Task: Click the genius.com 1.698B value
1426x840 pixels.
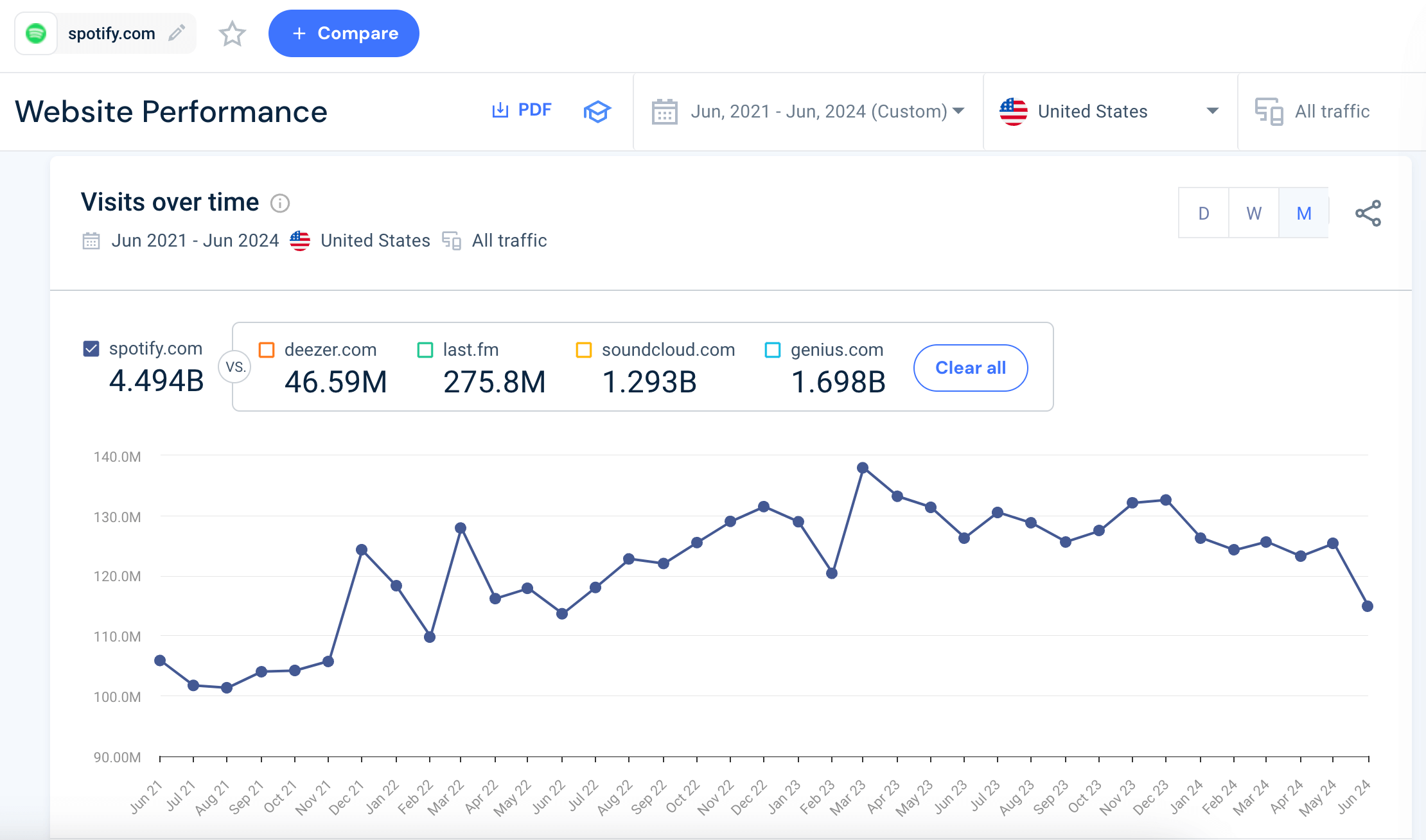Action: (x=838, y=382)
